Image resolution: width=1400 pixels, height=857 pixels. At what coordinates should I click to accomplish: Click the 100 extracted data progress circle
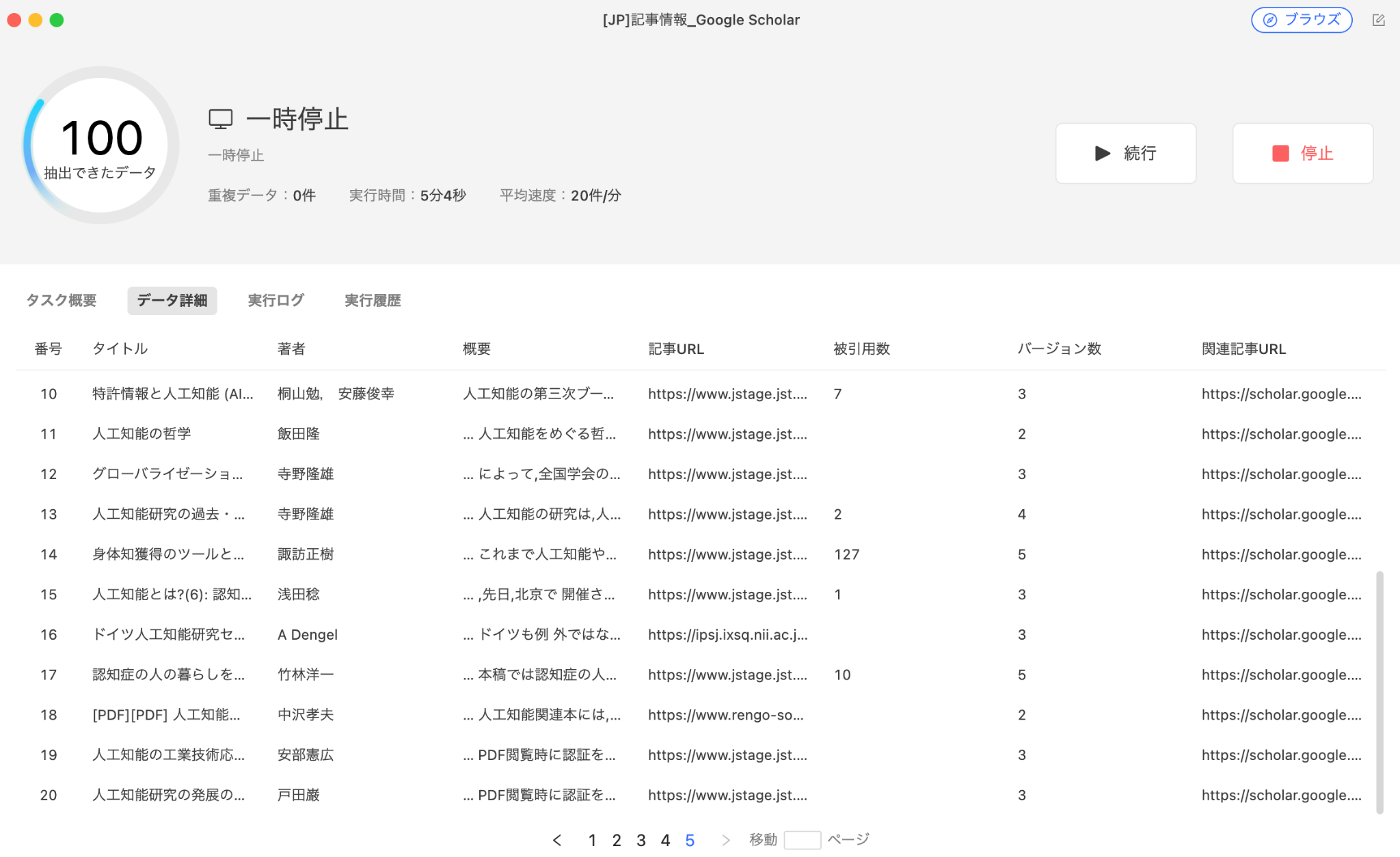click(x=101, y=145)
